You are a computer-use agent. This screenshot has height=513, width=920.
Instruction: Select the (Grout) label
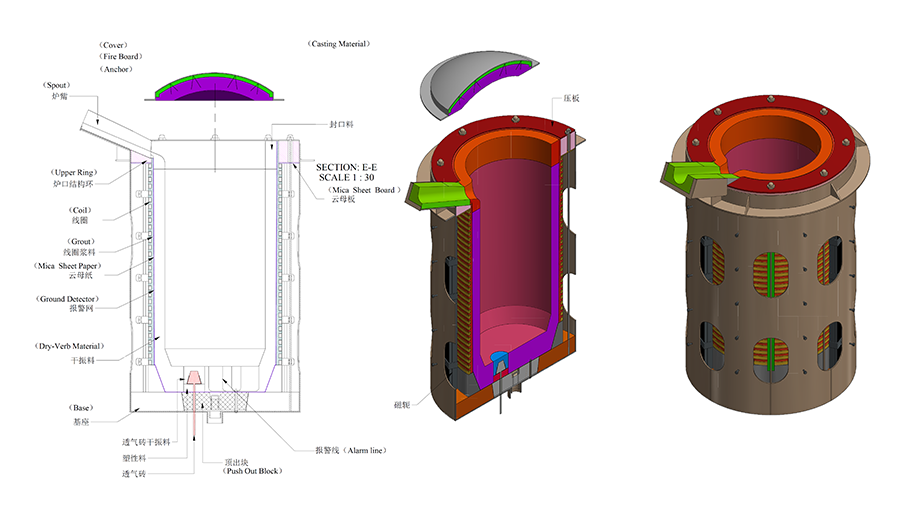[82, 241]
